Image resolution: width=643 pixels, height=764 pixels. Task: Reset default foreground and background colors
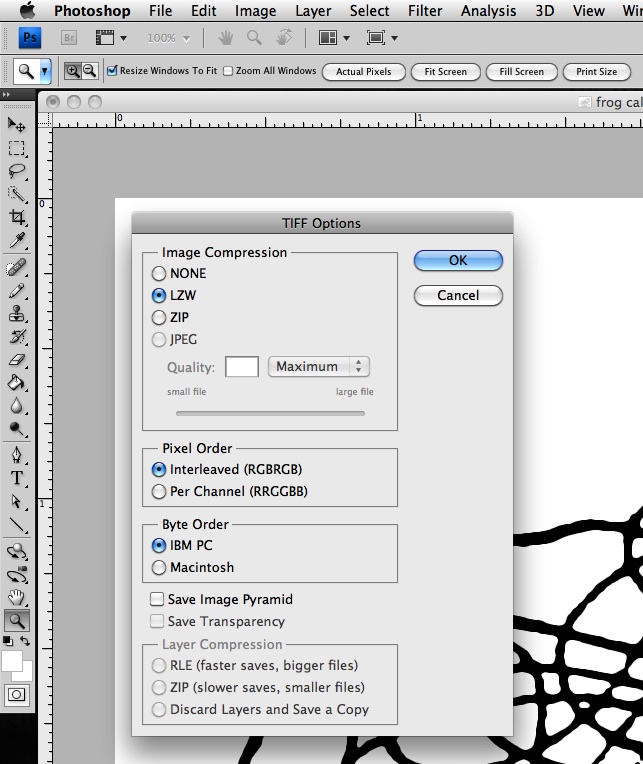8,641
